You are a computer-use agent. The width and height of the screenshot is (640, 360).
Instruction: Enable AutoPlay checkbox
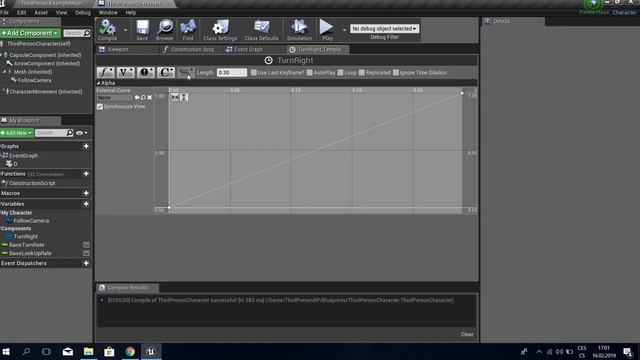coord(310,73)
